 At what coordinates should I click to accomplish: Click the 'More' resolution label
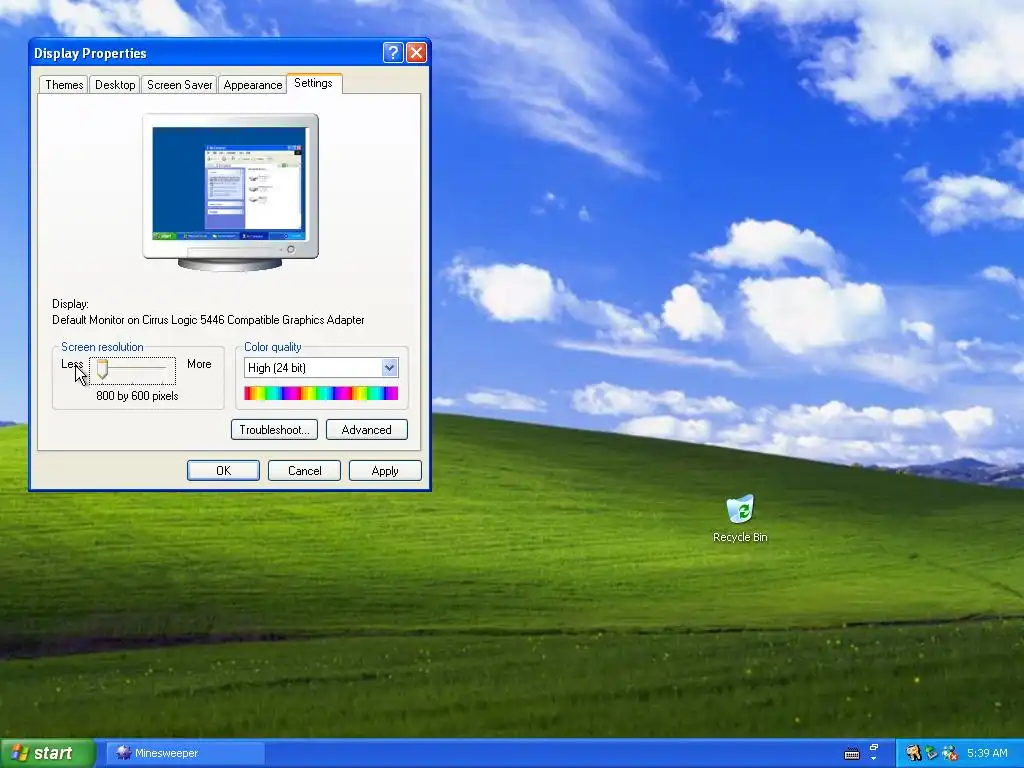click(199, 364)
